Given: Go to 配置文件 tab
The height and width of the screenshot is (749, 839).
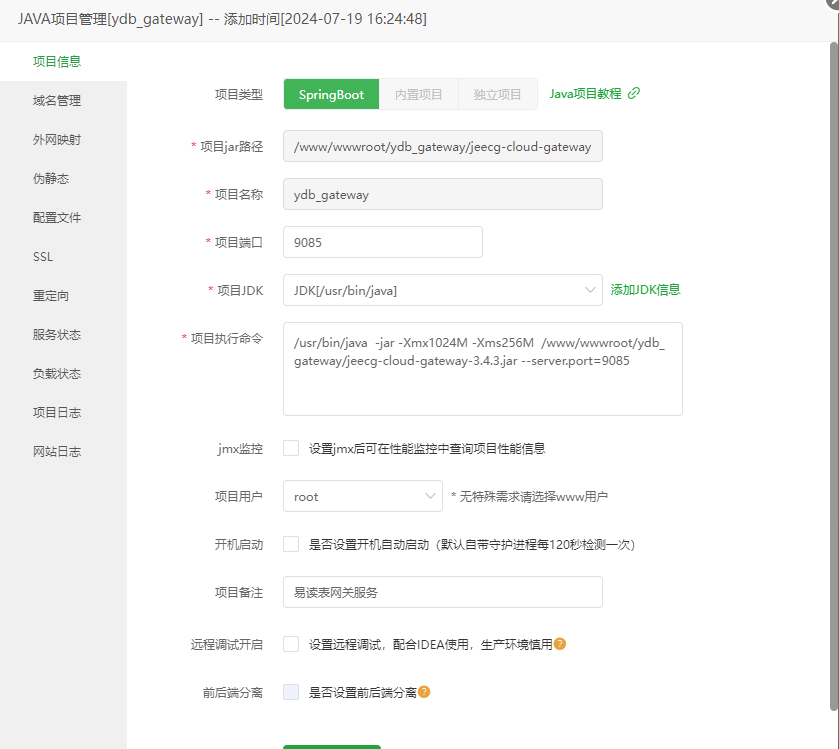Looking at the screenshot, I should (x=57, y=218).
